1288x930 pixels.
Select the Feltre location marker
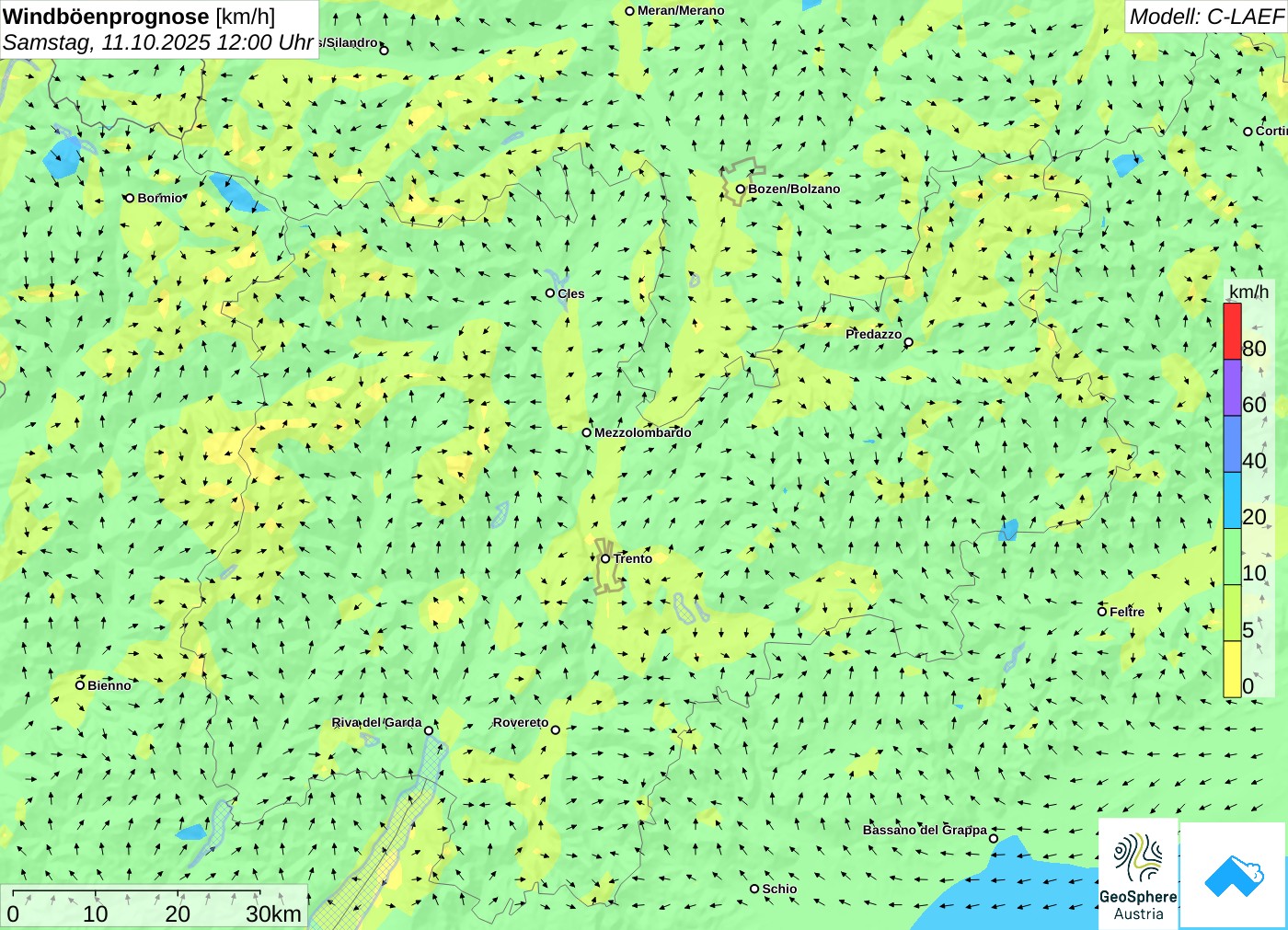tap(1102, 611)
